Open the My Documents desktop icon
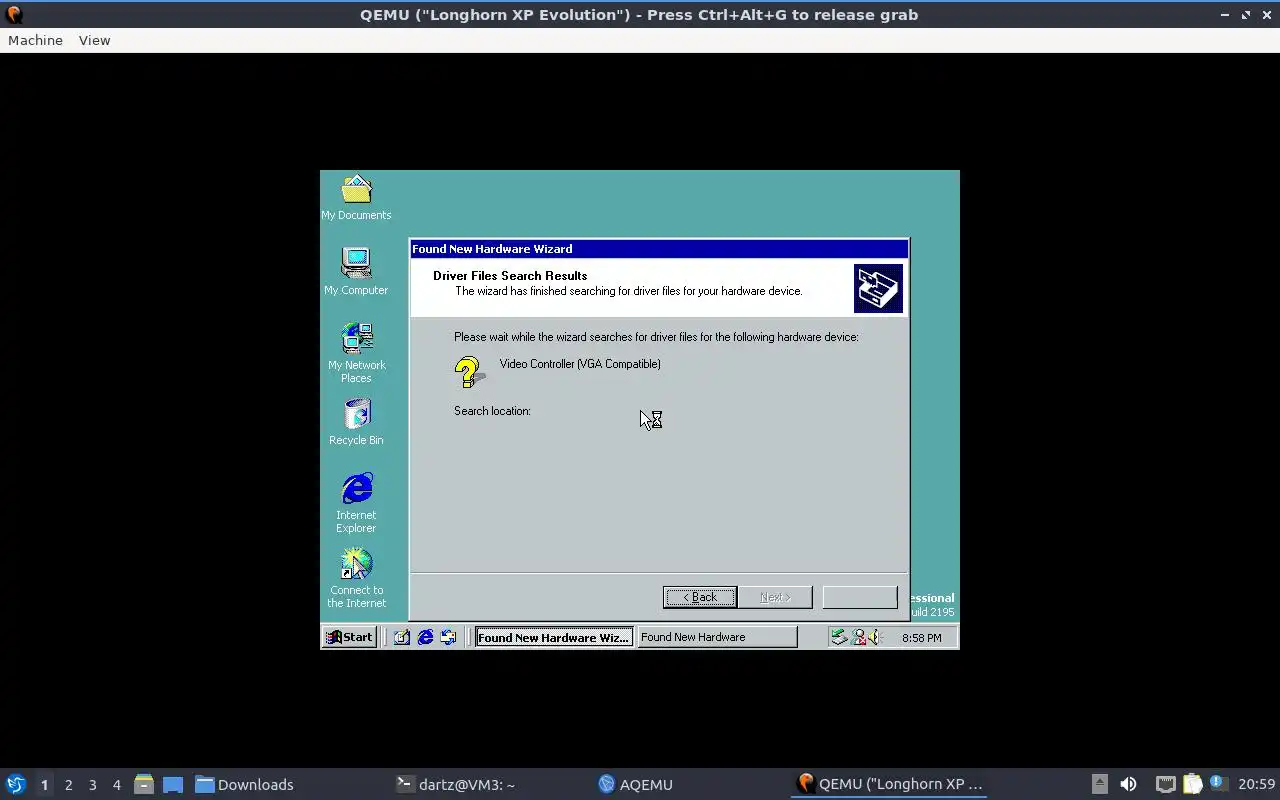Screen dimensions: 1280x800 tap(356, 198)
